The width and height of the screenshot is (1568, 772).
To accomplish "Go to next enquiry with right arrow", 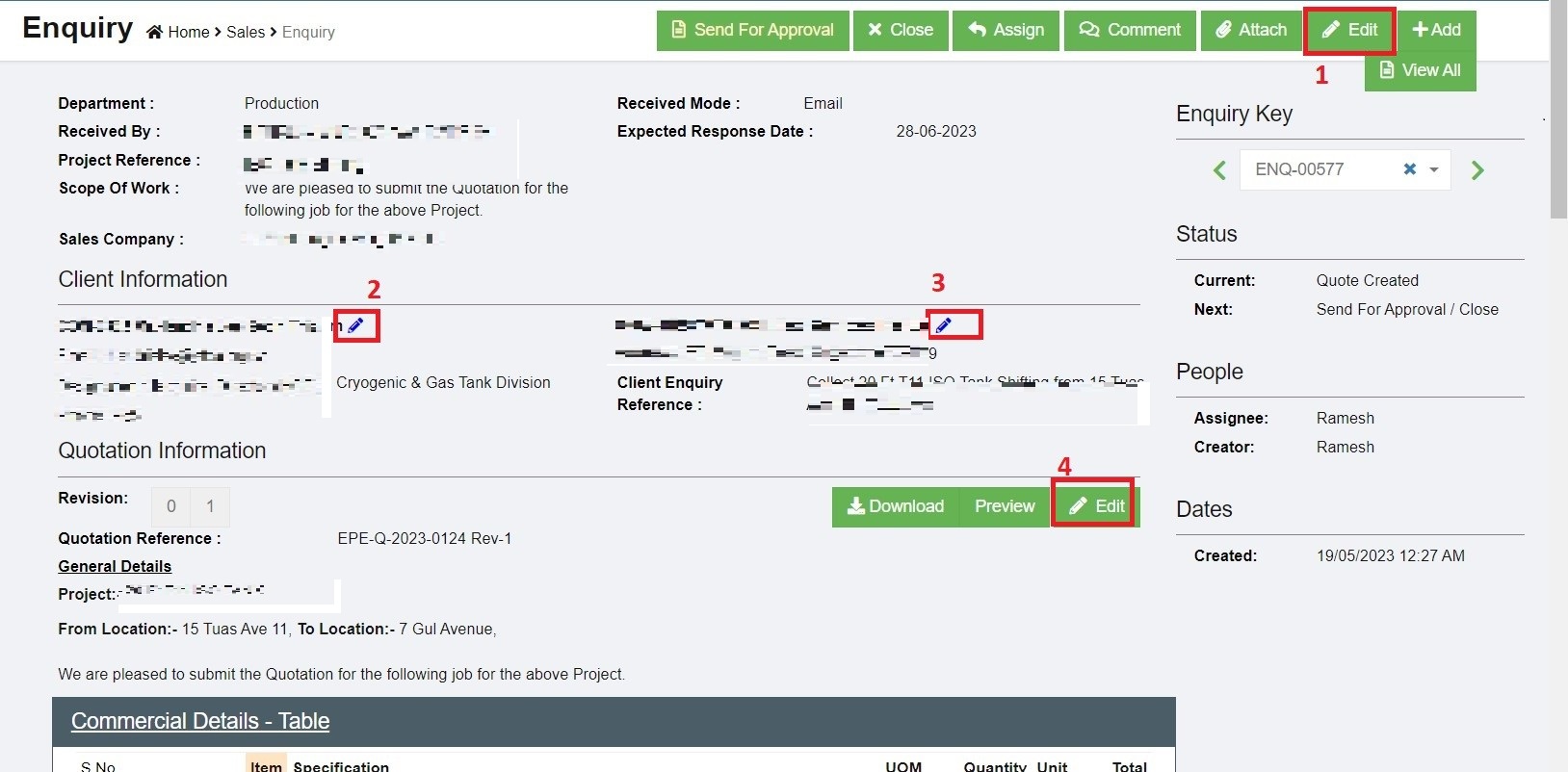I will tap(1477, 170).
